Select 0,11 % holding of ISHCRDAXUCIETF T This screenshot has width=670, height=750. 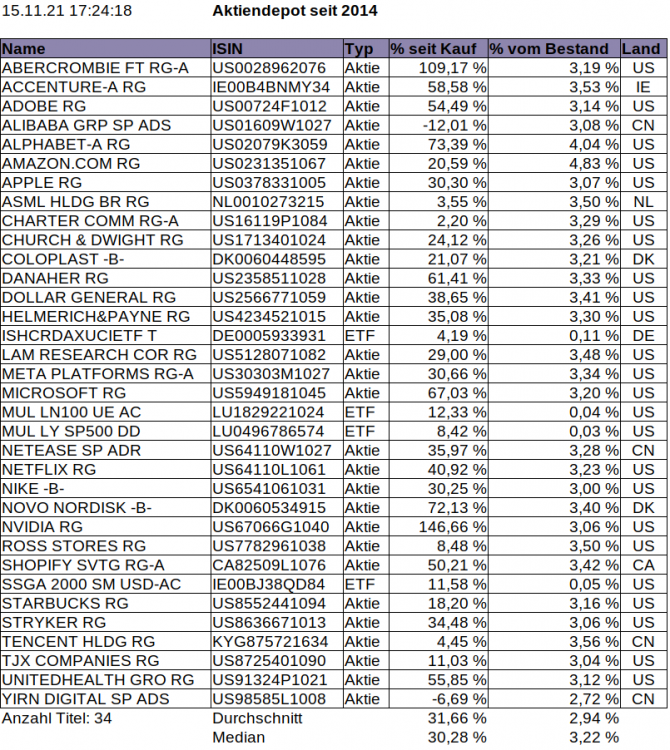(x=554, y=336)
